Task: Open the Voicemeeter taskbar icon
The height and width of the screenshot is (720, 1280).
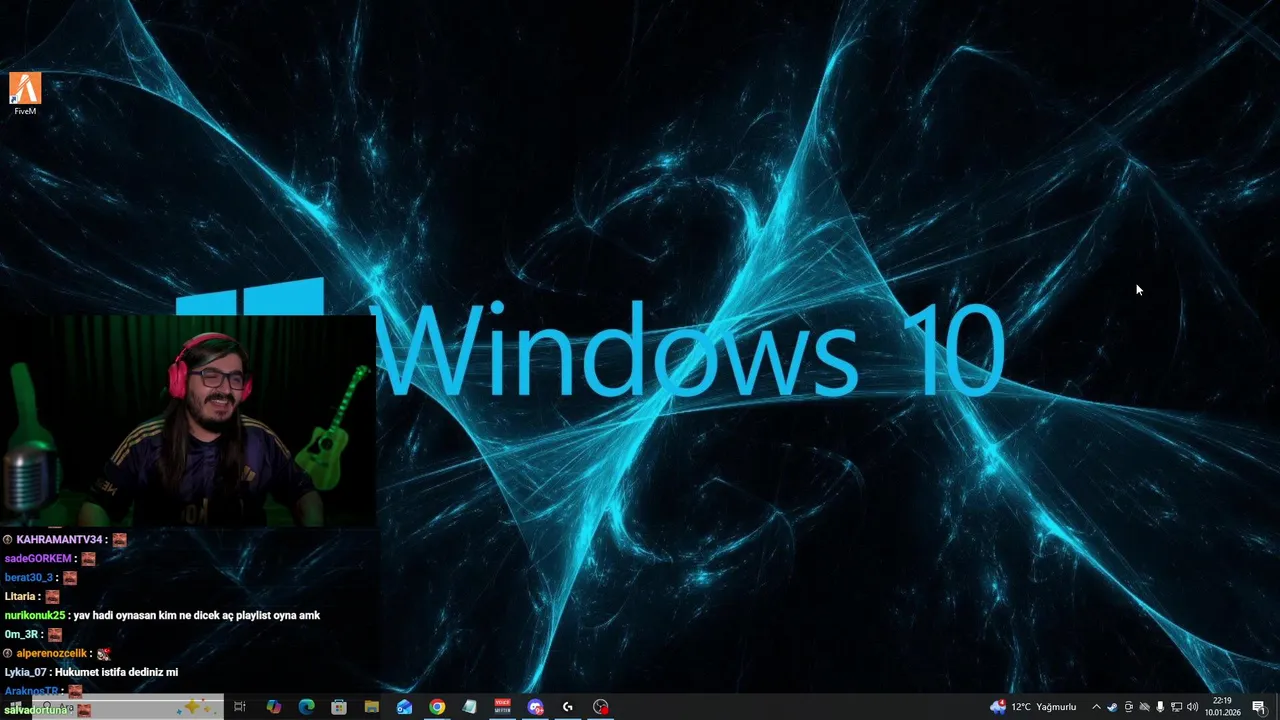Action: (502, 707)
